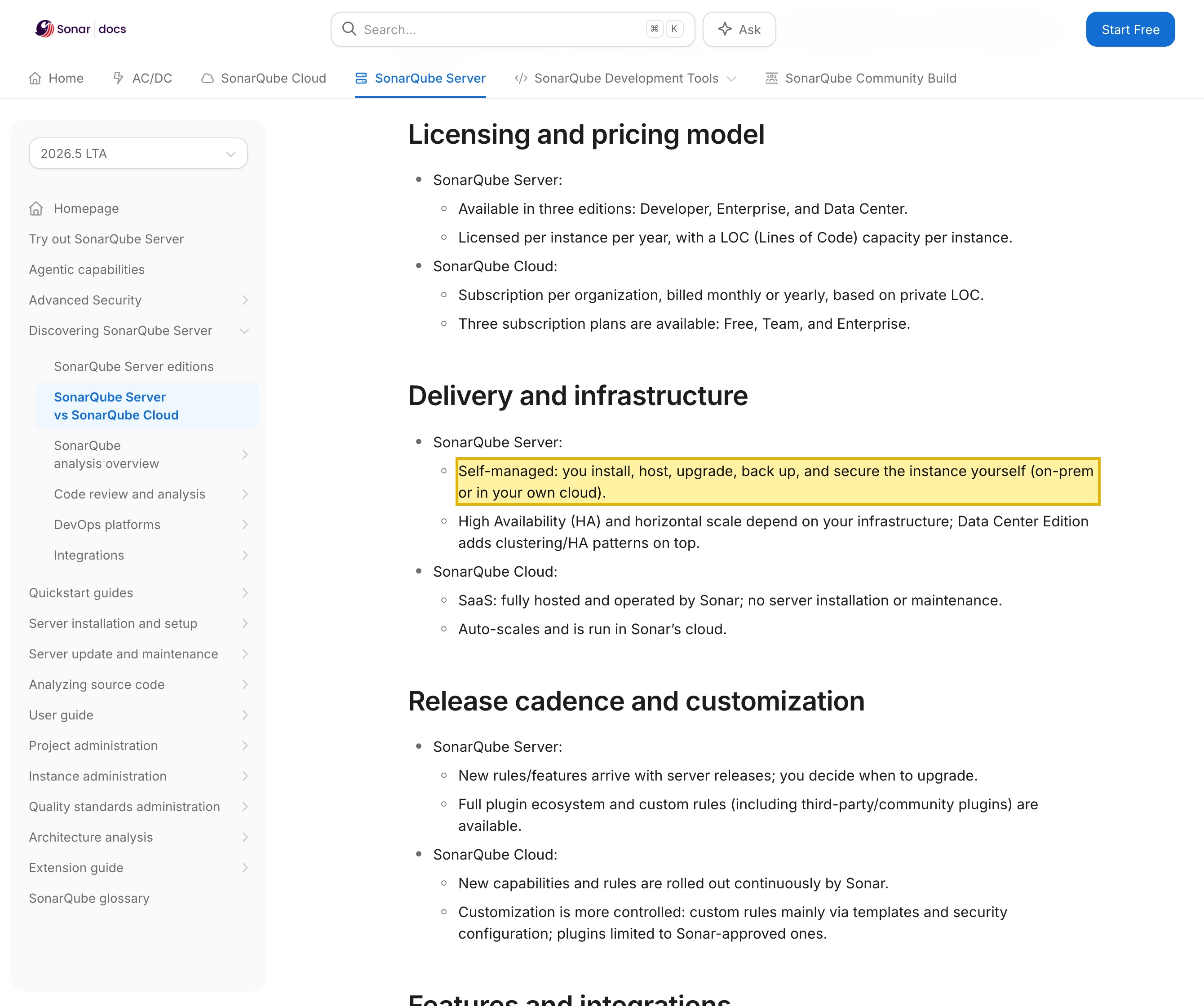Open Architecture analysis item
The width and height of the screenshot is (1204, 1006).
click(x=138, y=837)
